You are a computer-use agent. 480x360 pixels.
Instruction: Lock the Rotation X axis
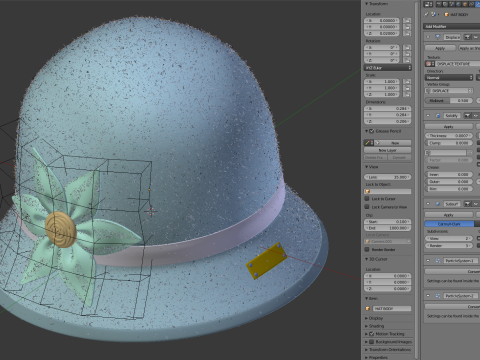coord(407,48)
